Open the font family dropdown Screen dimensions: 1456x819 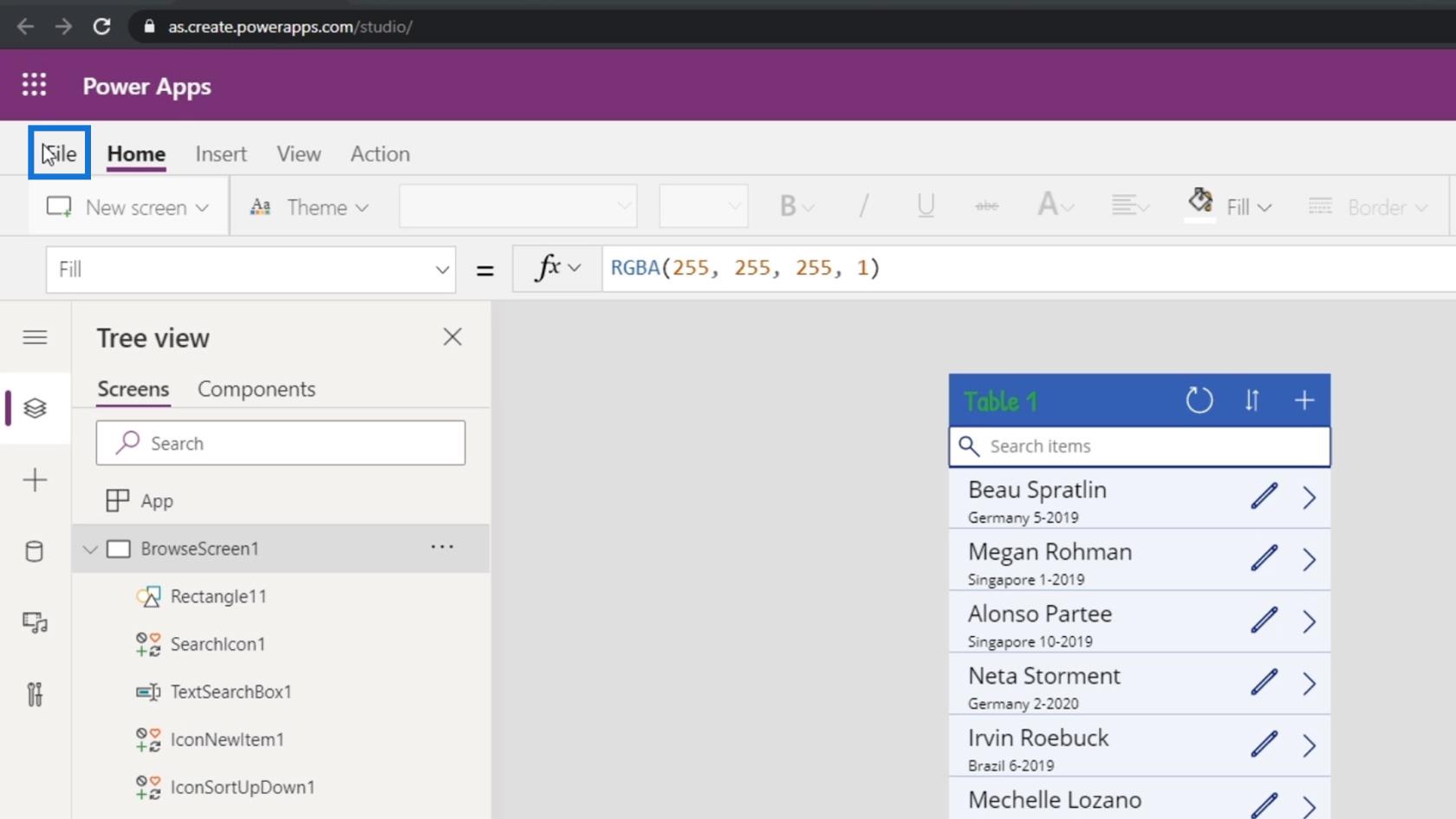click(x=517, y=206)
